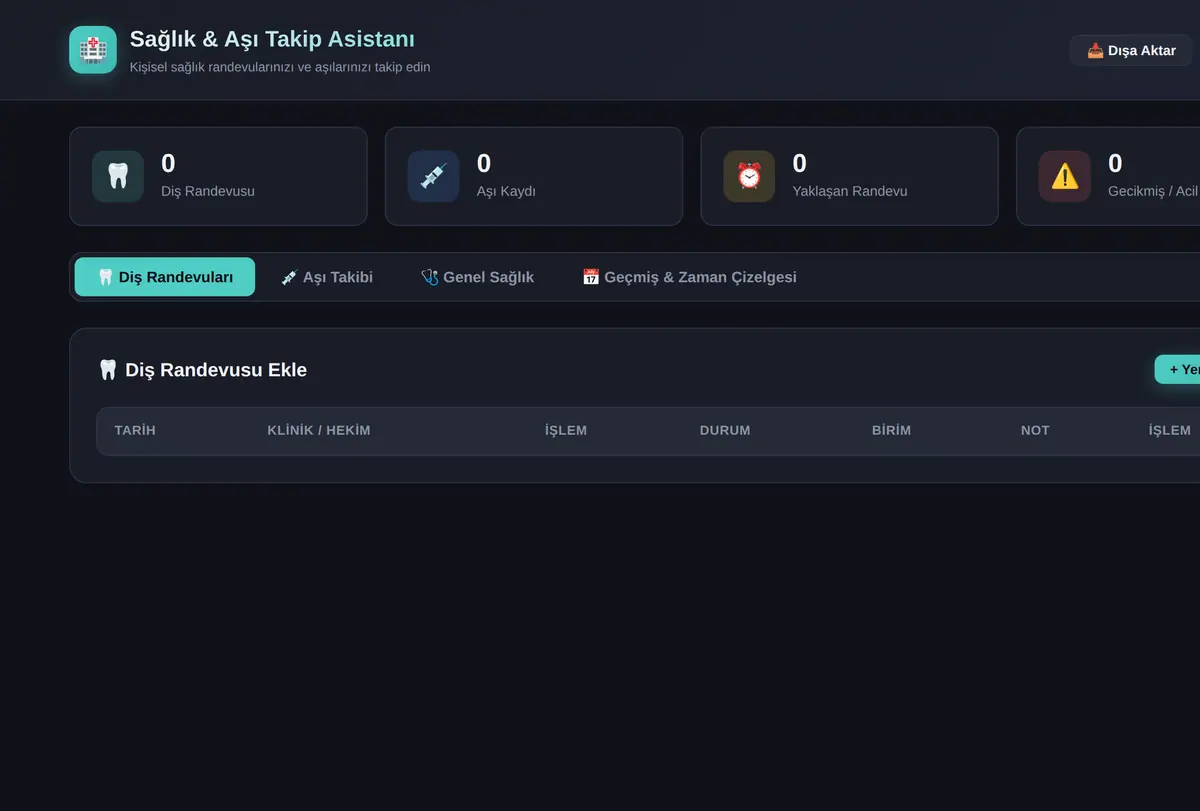Click the tooth icon in Diş Randevusu card
This screenshot has width=1200, height=811.
[x=118, y=177]
